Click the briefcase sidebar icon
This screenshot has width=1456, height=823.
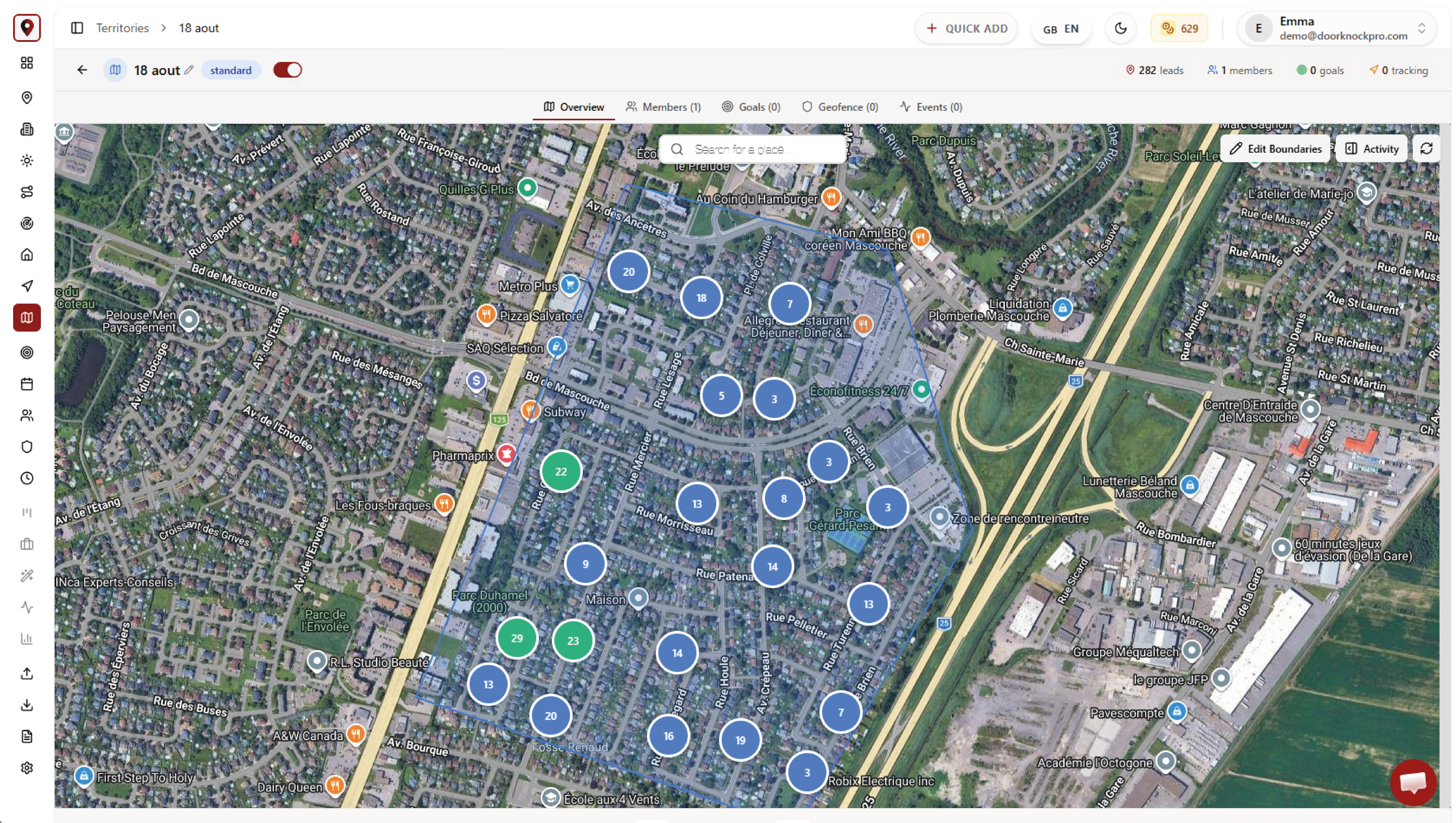point(27,545)
